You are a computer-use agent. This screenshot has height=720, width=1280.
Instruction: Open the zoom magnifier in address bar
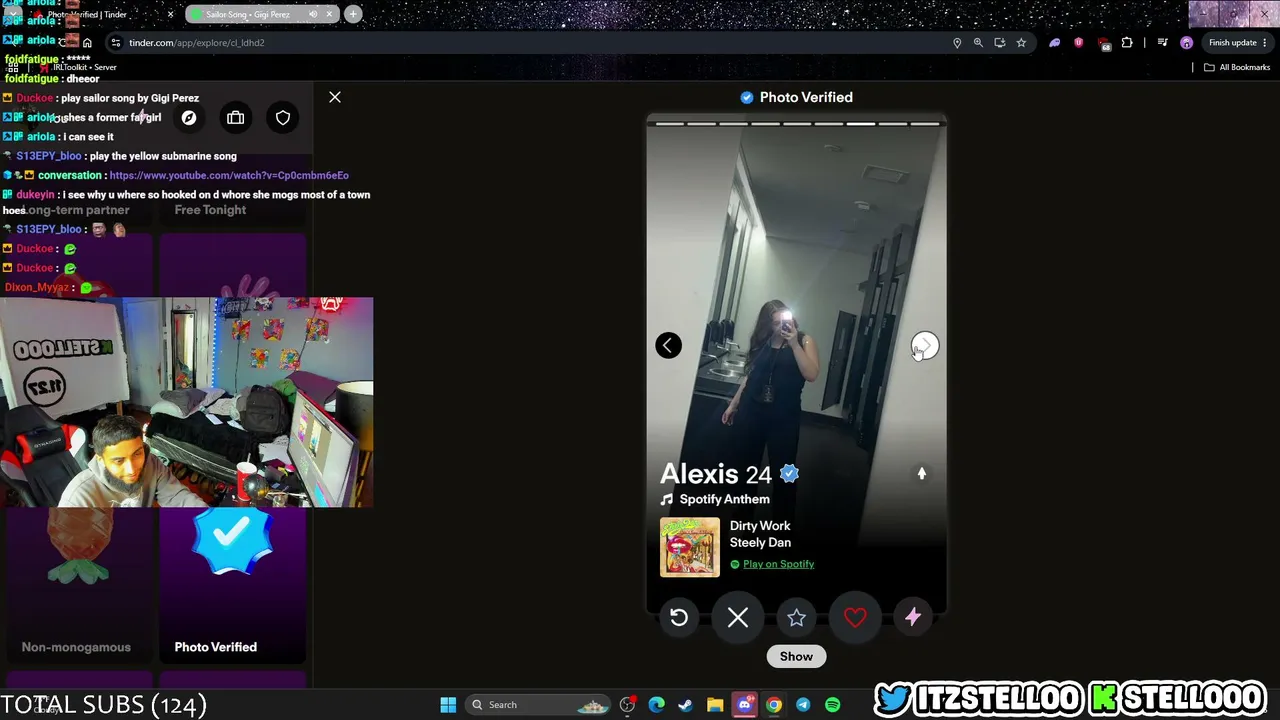978,43
